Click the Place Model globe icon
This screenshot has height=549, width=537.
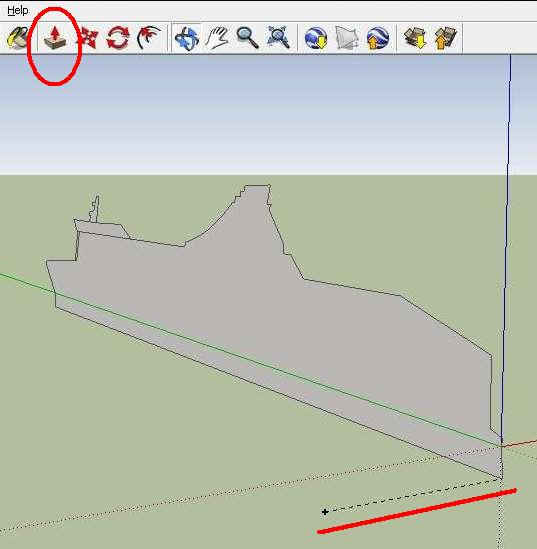pos(377,38)
